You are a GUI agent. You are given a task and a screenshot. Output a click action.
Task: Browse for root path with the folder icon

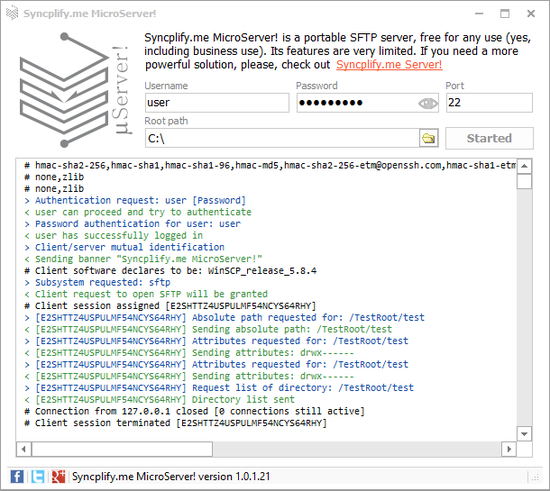pos(429,138)
